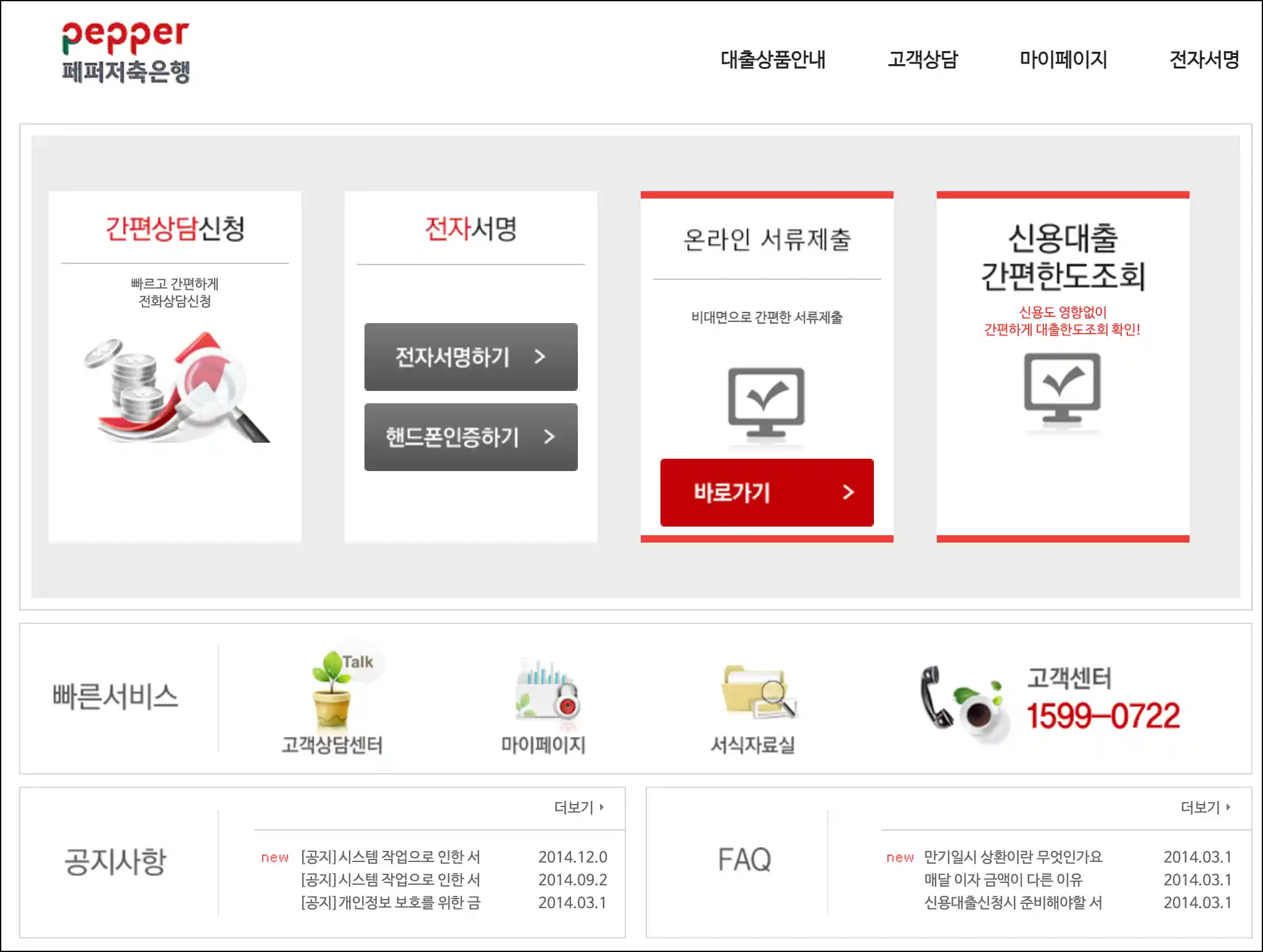Select 전자서명 in top navigation

(1204, 60)
